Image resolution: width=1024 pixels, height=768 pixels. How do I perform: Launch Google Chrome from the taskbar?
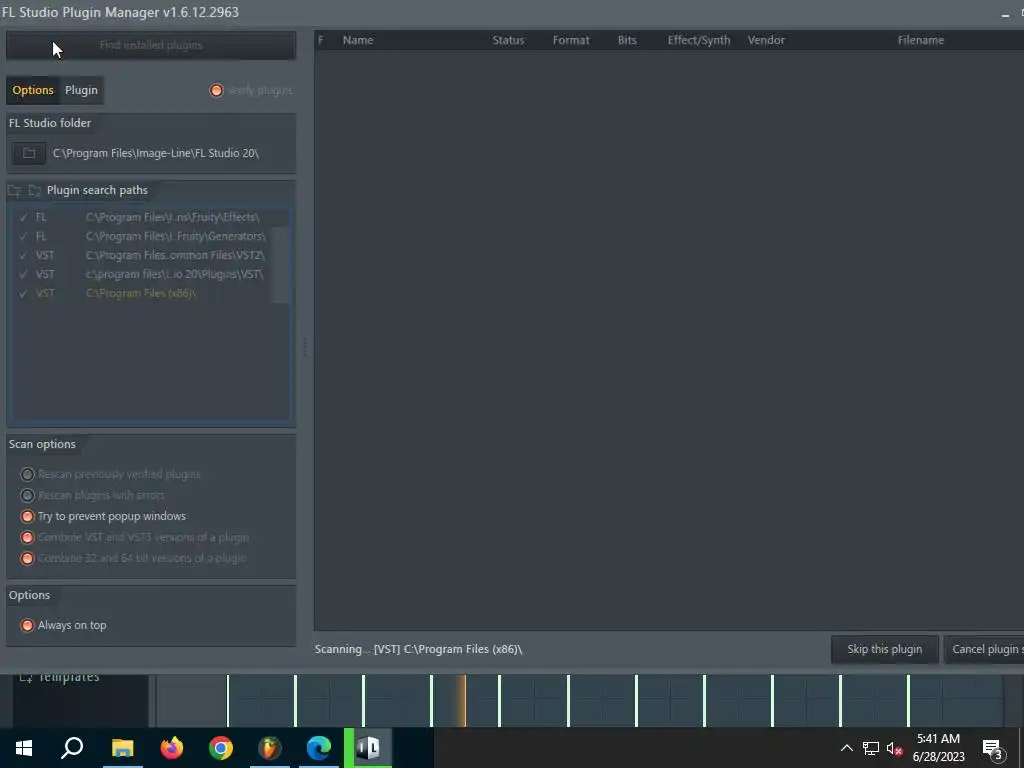pos(221,748)
